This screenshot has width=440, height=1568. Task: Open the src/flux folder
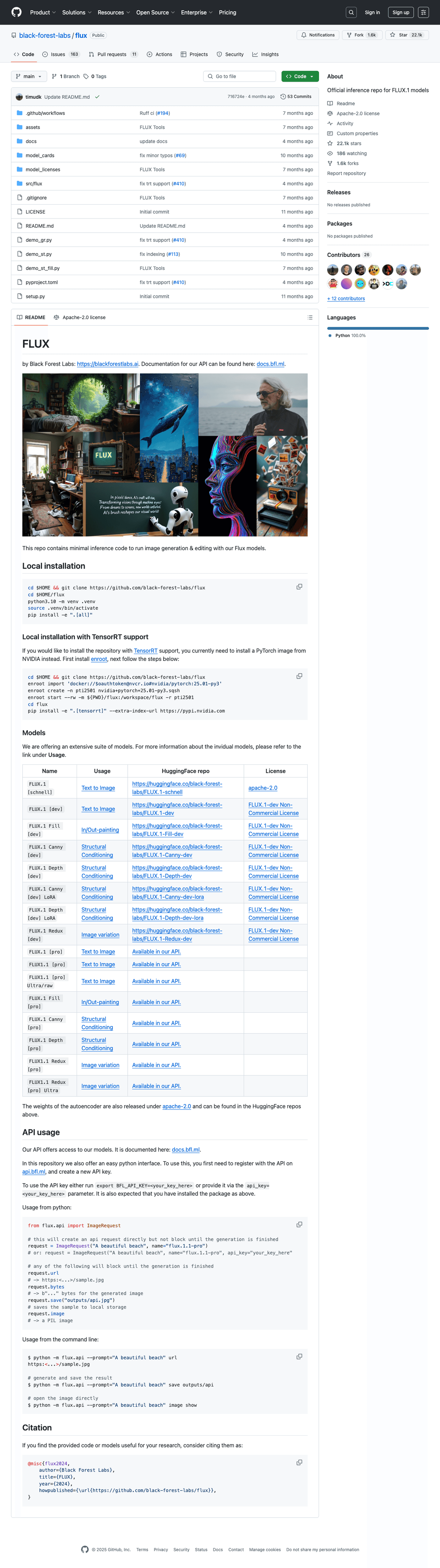point(34,184)
